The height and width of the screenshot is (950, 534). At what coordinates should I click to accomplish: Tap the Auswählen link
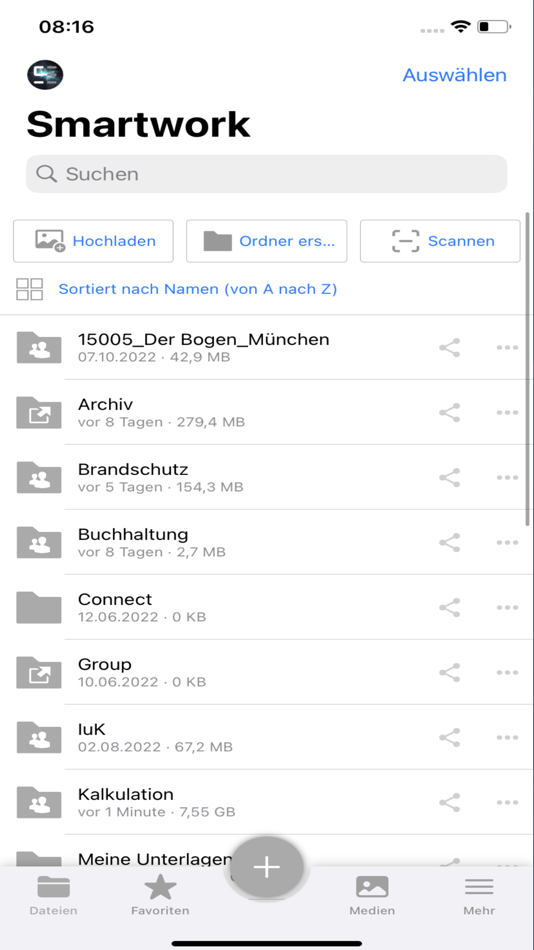click(x=455, y=75)
